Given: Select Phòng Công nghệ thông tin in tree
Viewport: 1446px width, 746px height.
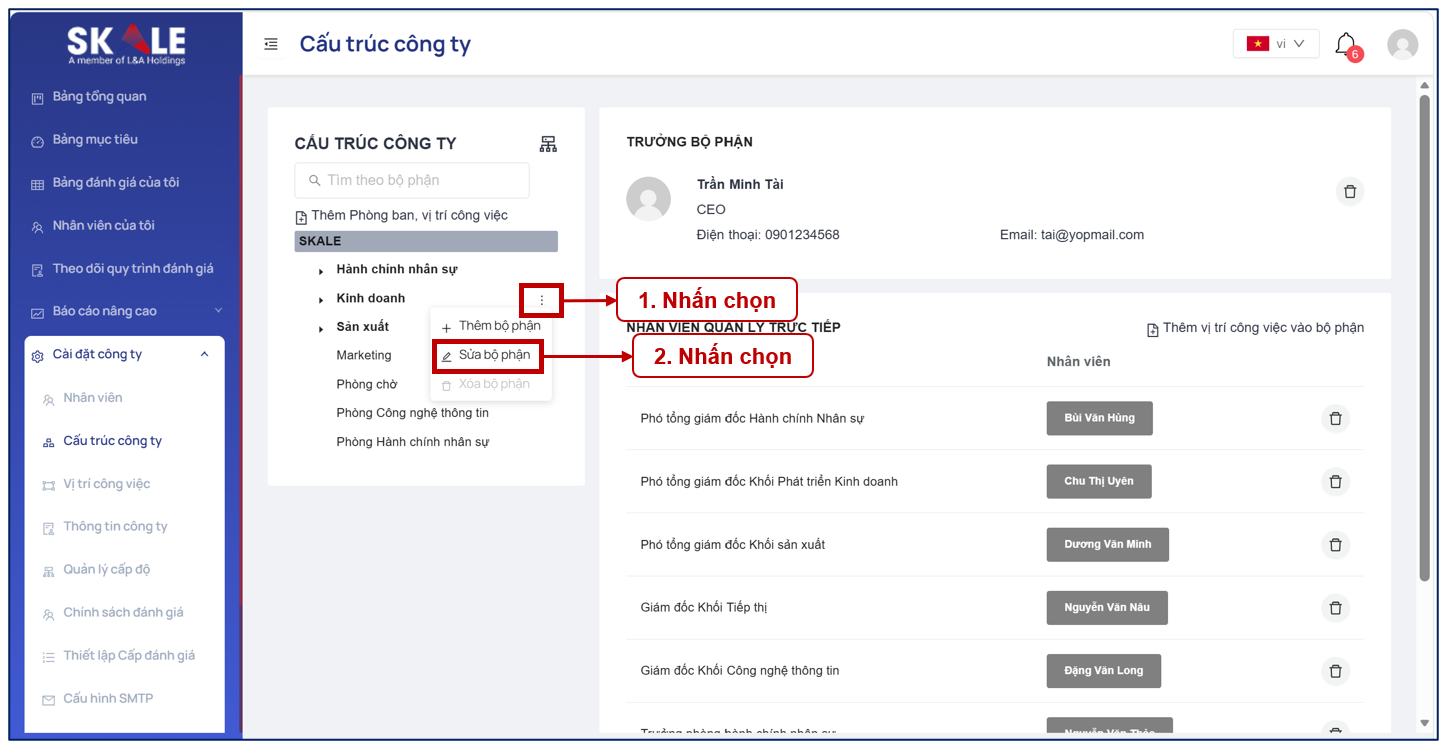Looking at the screenshot, I should coord(413,413).
